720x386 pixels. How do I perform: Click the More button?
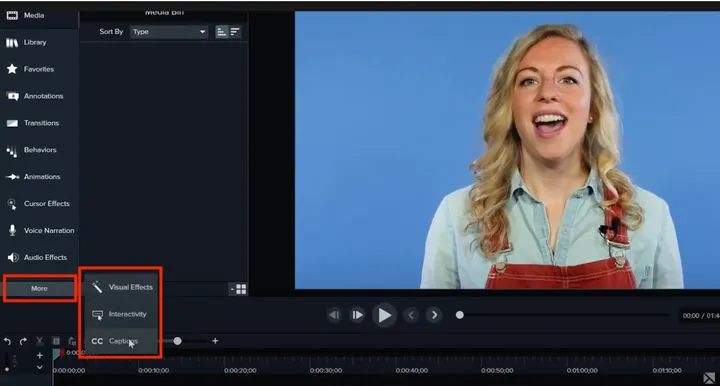point(39,289)
